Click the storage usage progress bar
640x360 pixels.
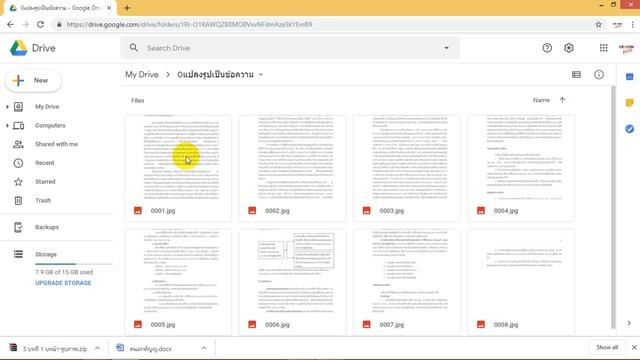click(x=73, y=264)
